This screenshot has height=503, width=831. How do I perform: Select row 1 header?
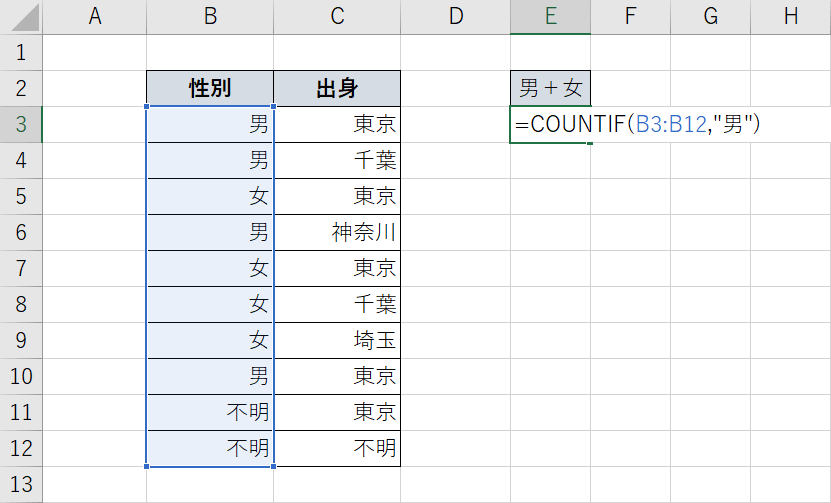[x=21, y=52]
